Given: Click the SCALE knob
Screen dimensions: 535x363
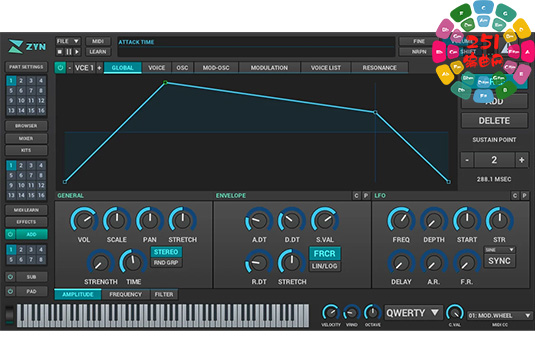Looking at the screenshot, I should [x=117, y=220].
